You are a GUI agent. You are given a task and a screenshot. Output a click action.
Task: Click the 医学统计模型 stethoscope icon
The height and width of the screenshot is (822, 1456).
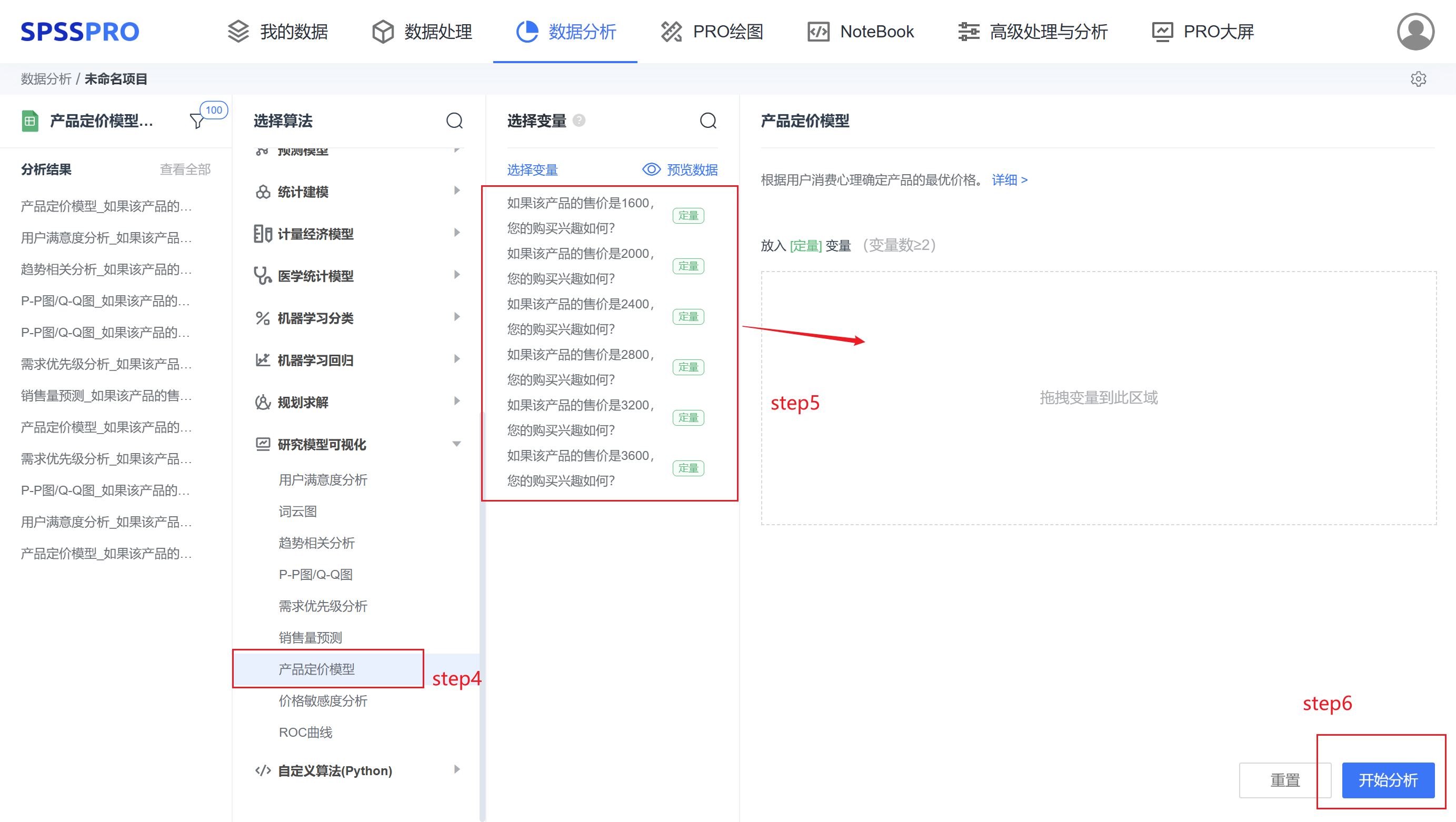pyautogui.click(x=263, y=276)
